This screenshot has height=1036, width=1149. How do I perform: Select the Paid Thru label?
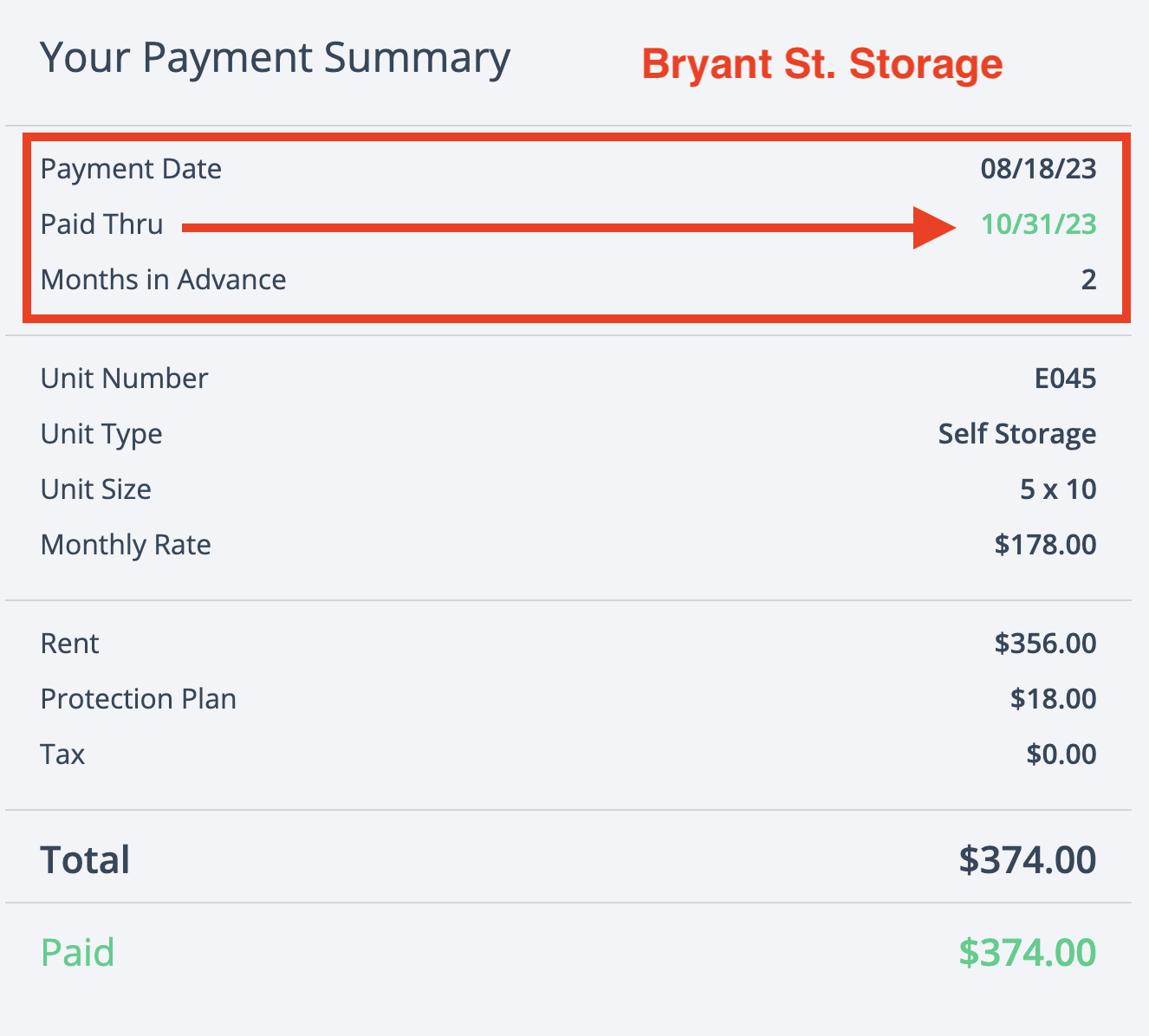101,224
